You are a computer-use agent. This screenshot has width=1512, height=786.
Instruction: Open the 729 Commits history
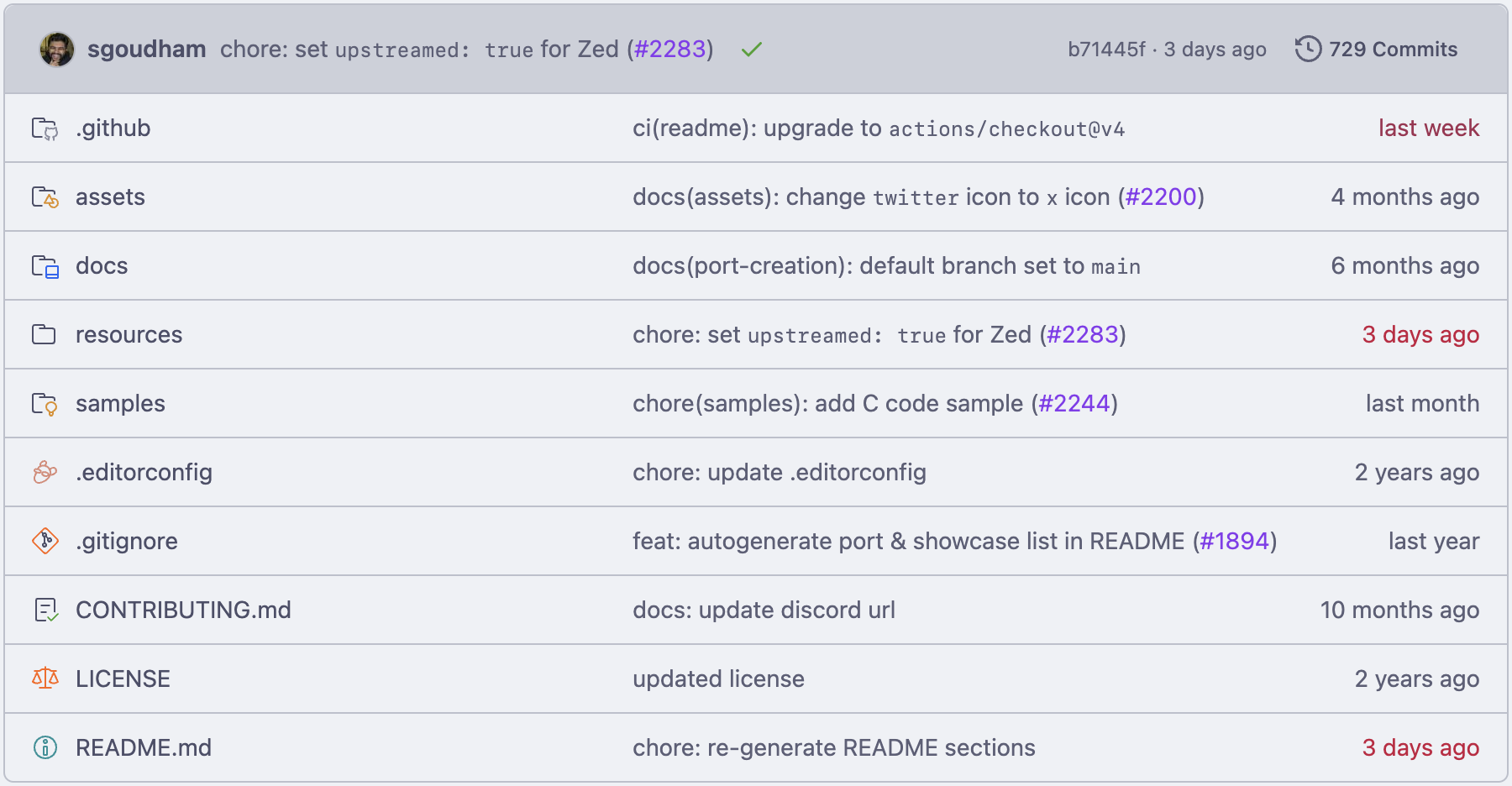point(1377,50)
